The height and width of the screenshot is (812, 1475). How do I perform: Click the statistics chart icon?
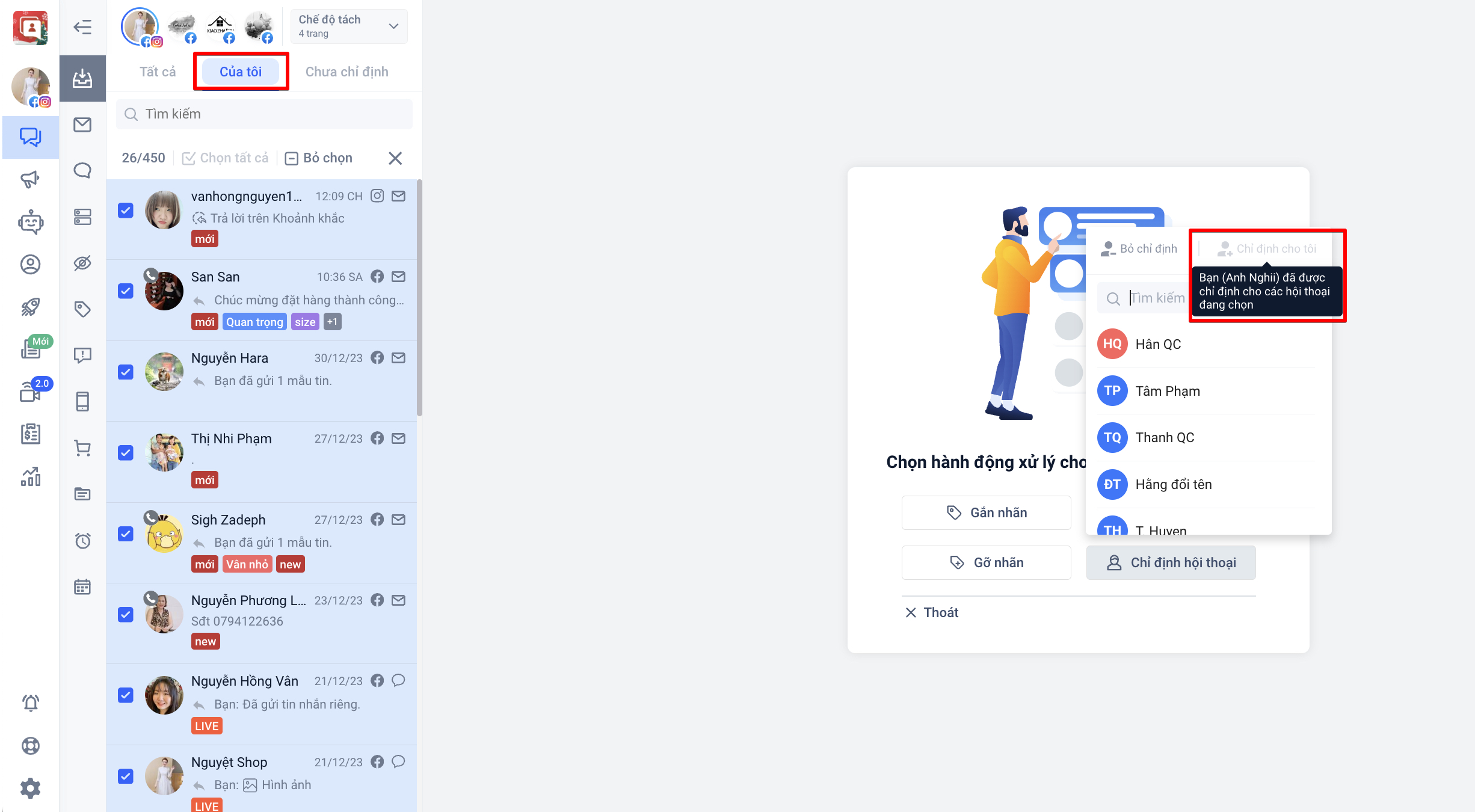point(30,477)
